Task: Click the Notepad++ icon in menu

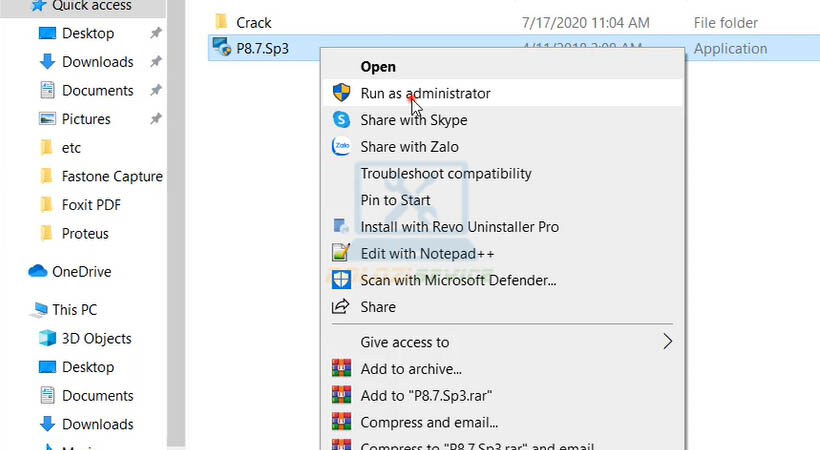Action: tap(342, 254)
